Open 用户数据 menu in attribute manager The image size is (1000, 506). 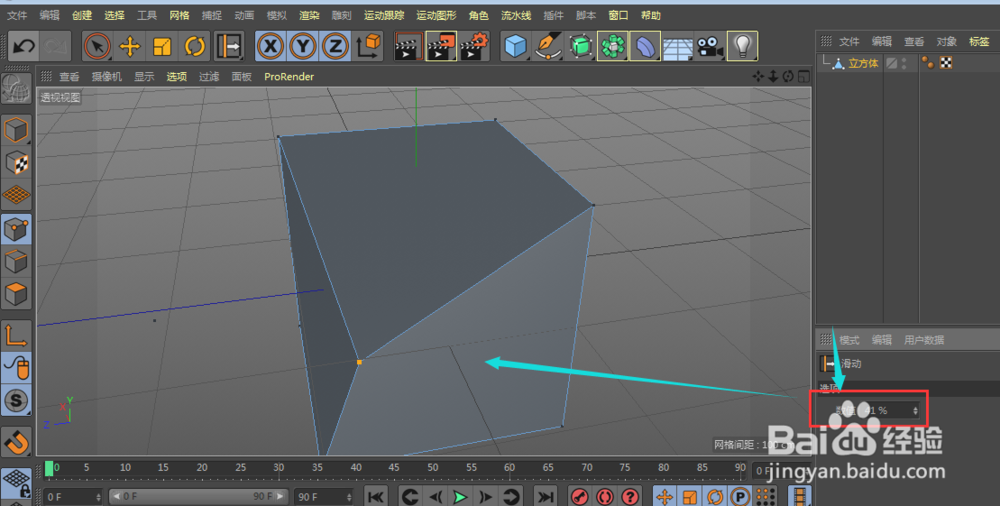tap(924, 340)
